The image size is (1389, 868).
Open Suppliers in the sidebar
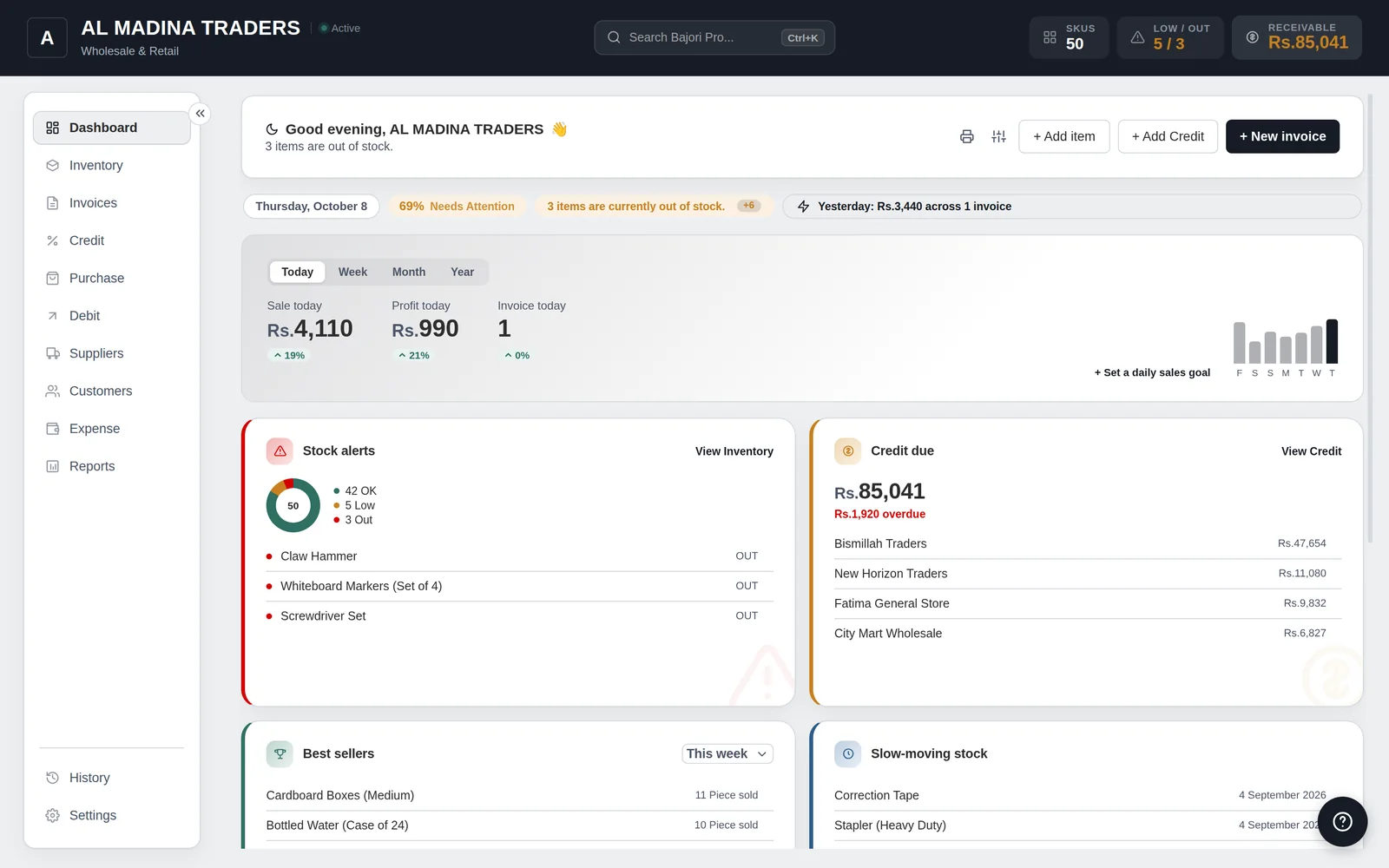[x=112, y=353]
